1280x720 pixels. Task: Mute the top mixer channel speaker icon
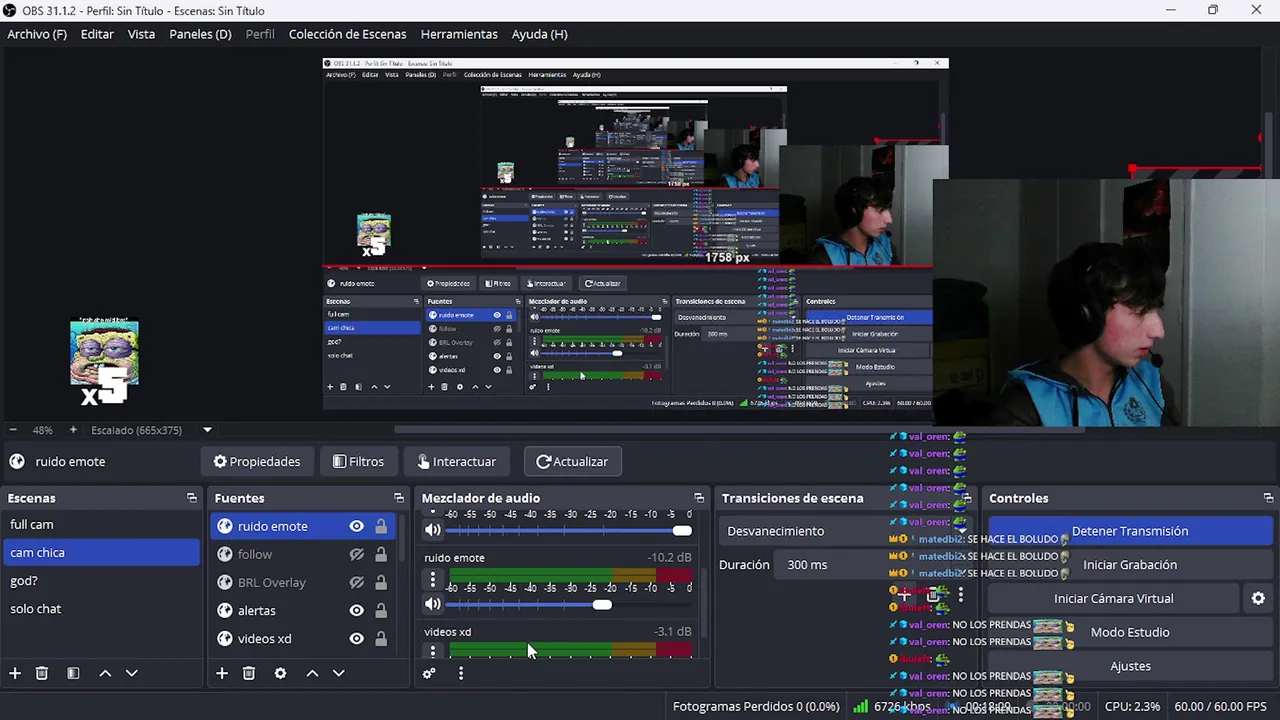(432, 530)
